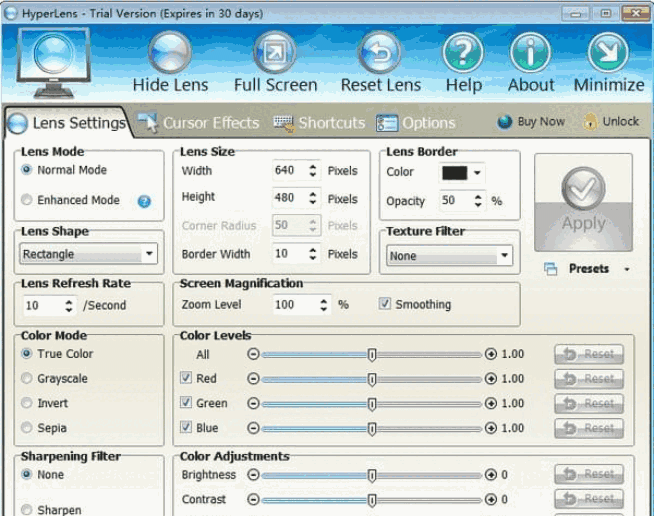This screenshot has height=516, width=654.
Task: Switch to Options tab
Action: 415,123
